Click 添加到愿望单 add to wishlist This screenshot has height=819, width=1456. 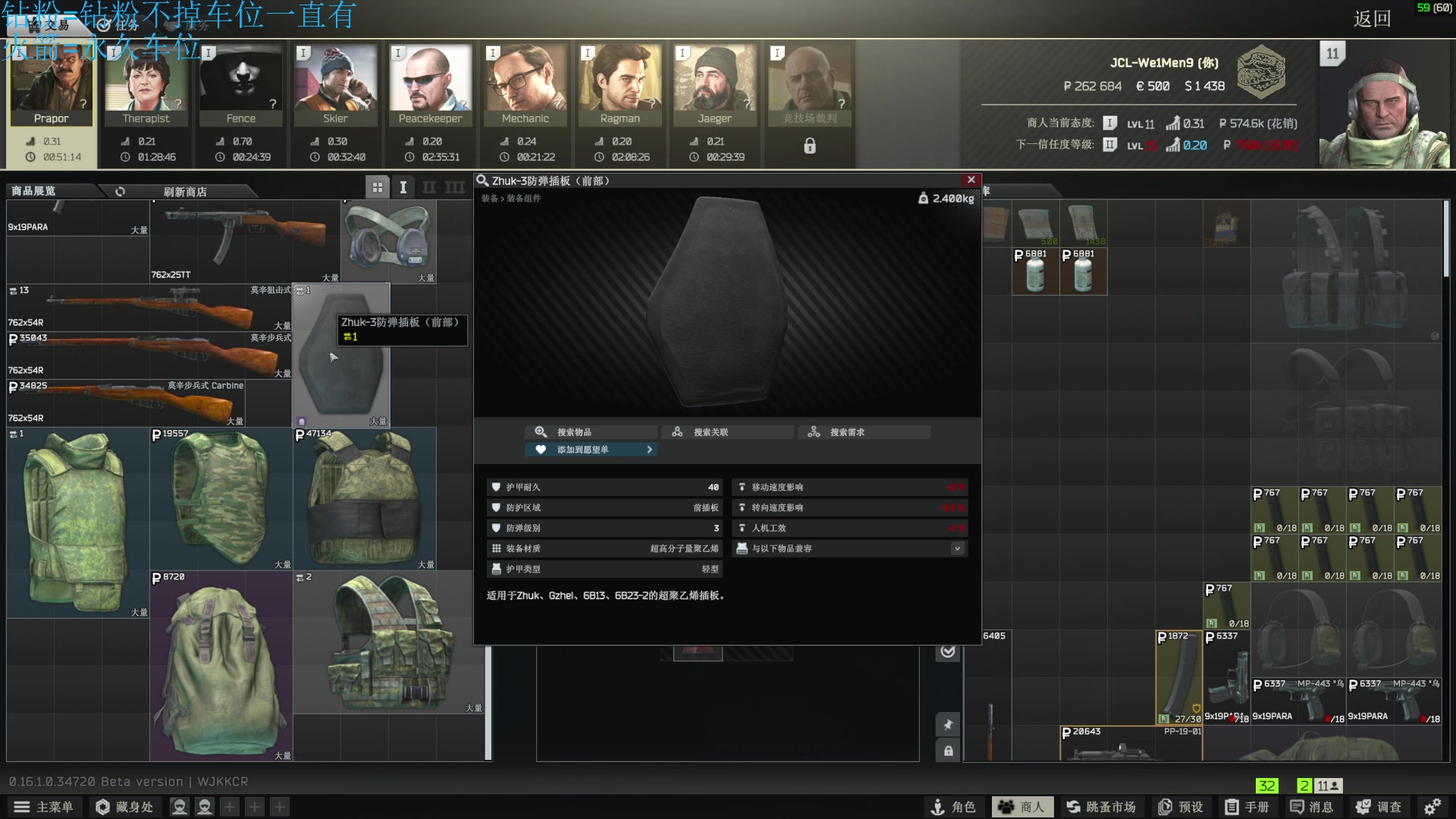(x=591, y=450)
